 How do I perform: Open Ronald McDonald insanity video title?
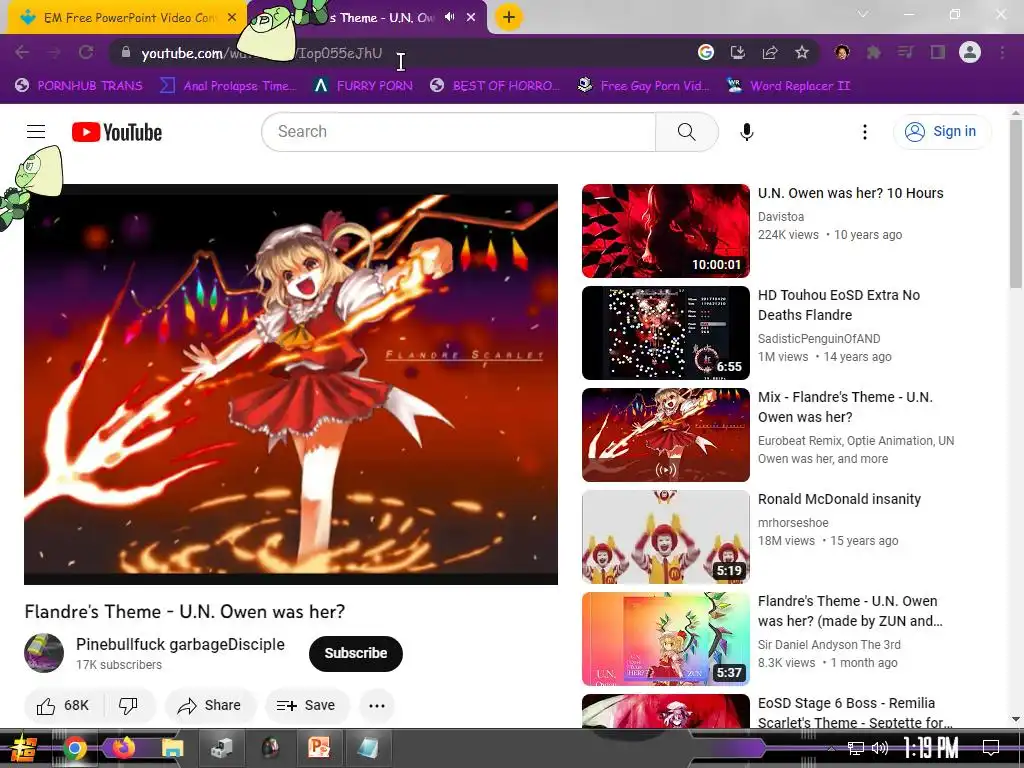pyautogui.click(x=839, y=499)
